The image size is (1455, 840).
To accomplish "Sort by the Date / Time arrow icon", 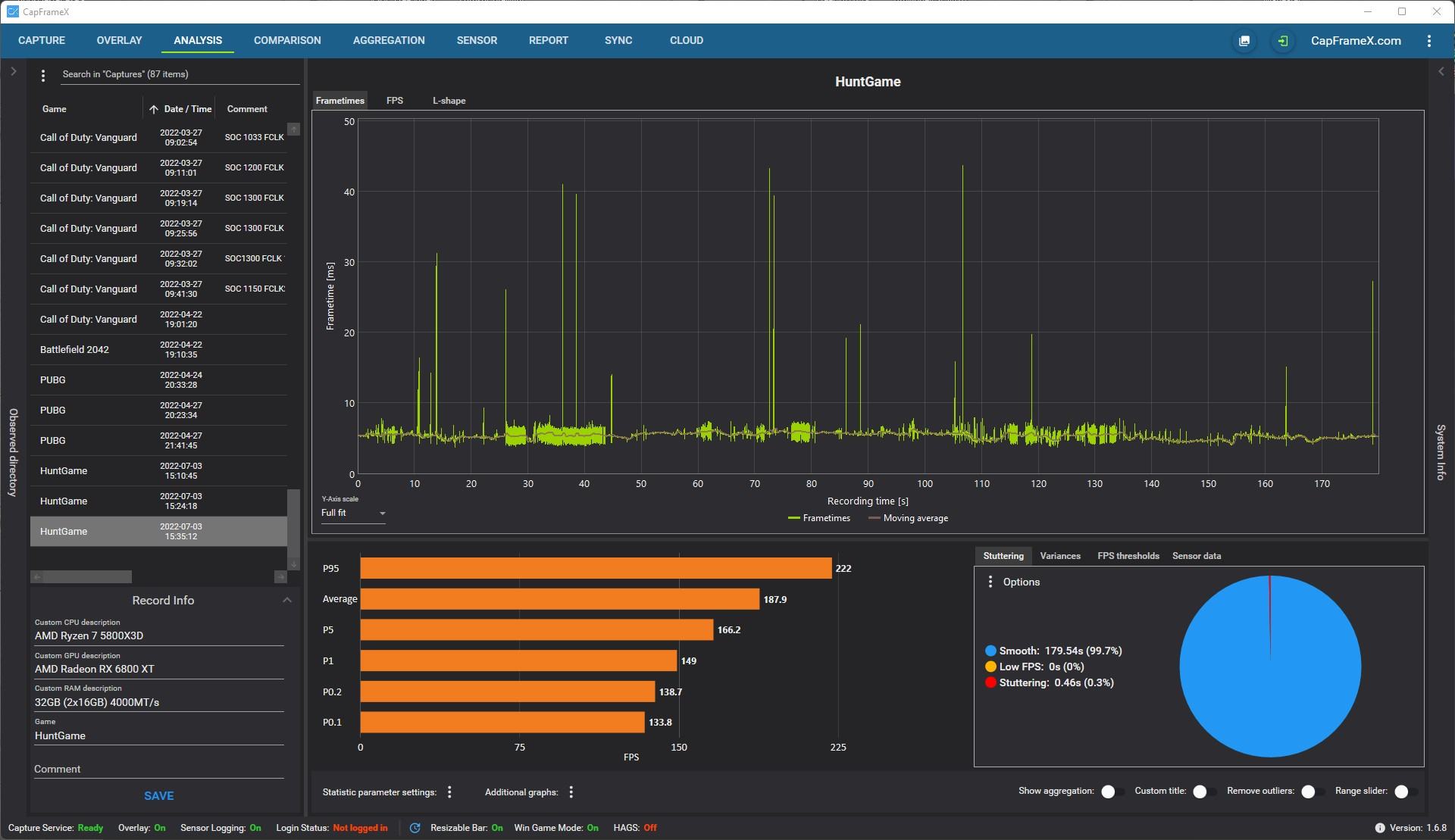I will click(154, 109).
